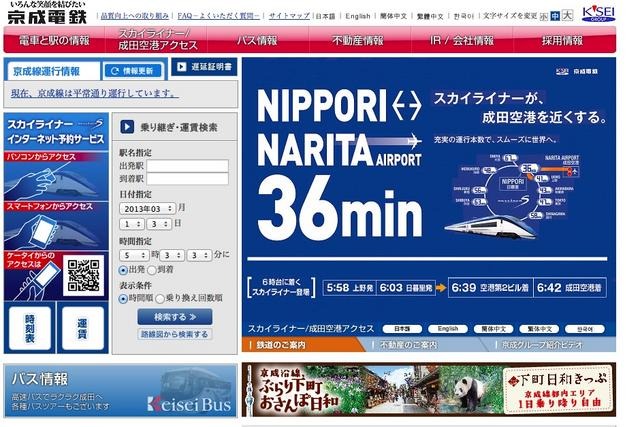Open the hour dropdown showing 5
The width and height of the screenshot is (640, 427).
[133, 255]
